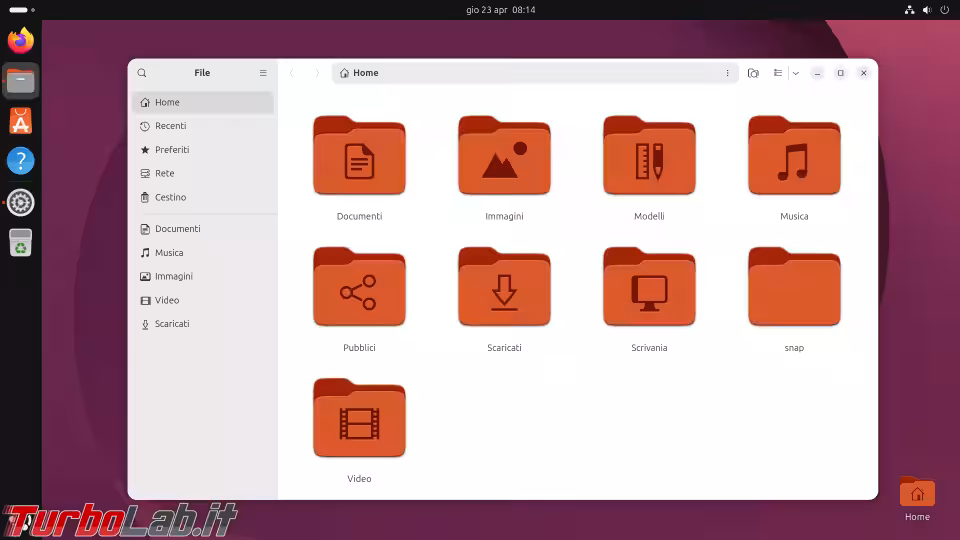The height and width of the screenshot is (540, 960).
Task: Select Rete in the sidebar
Action: pyautogui.click(x=164, y=174)
